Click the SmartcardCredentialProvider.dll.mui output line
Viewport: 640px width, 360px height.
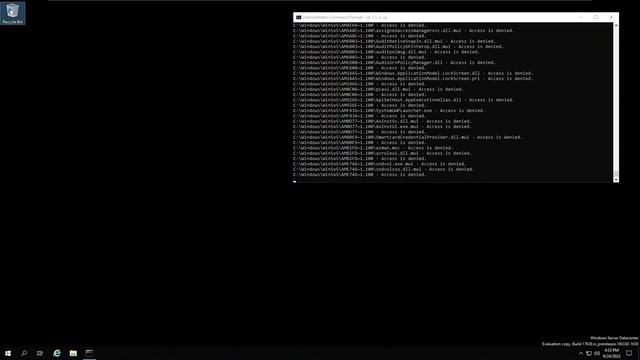[407, 138]
